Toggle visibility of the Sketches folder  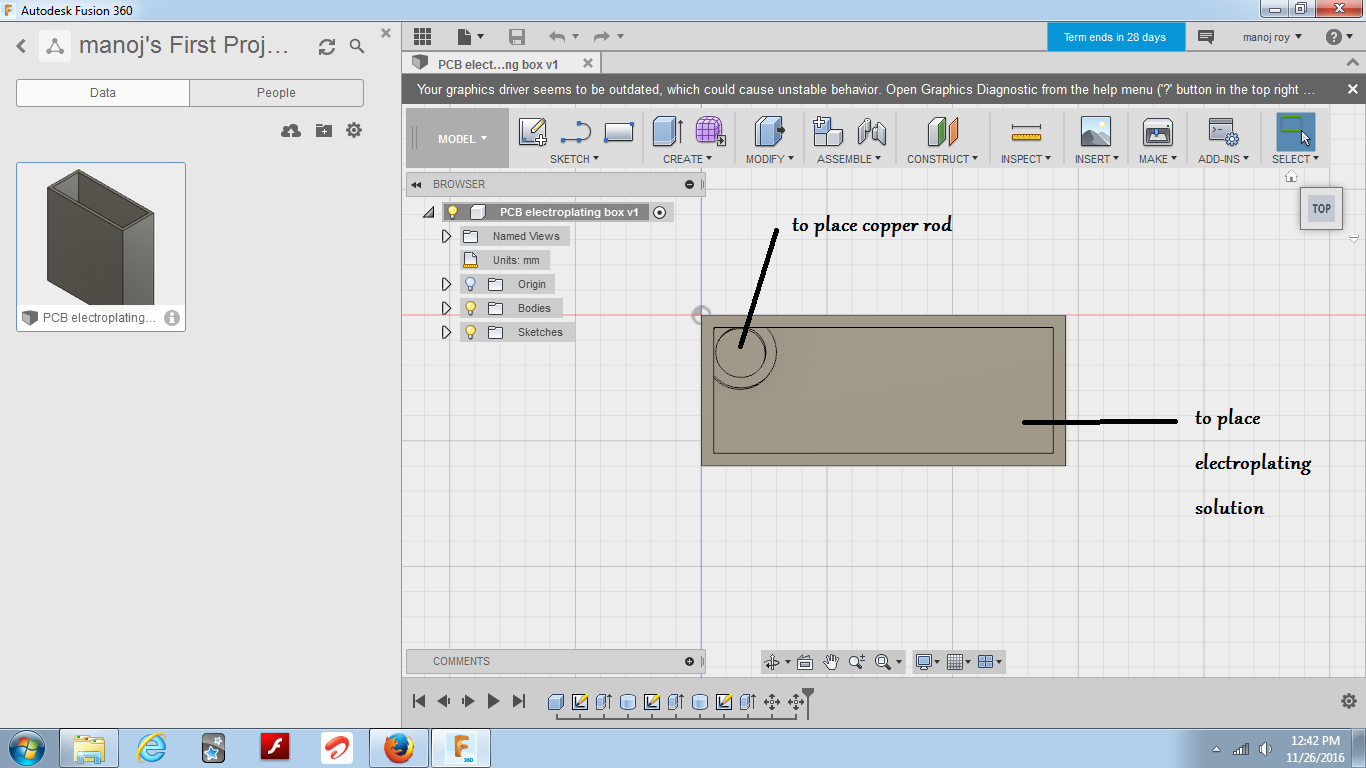469,331
